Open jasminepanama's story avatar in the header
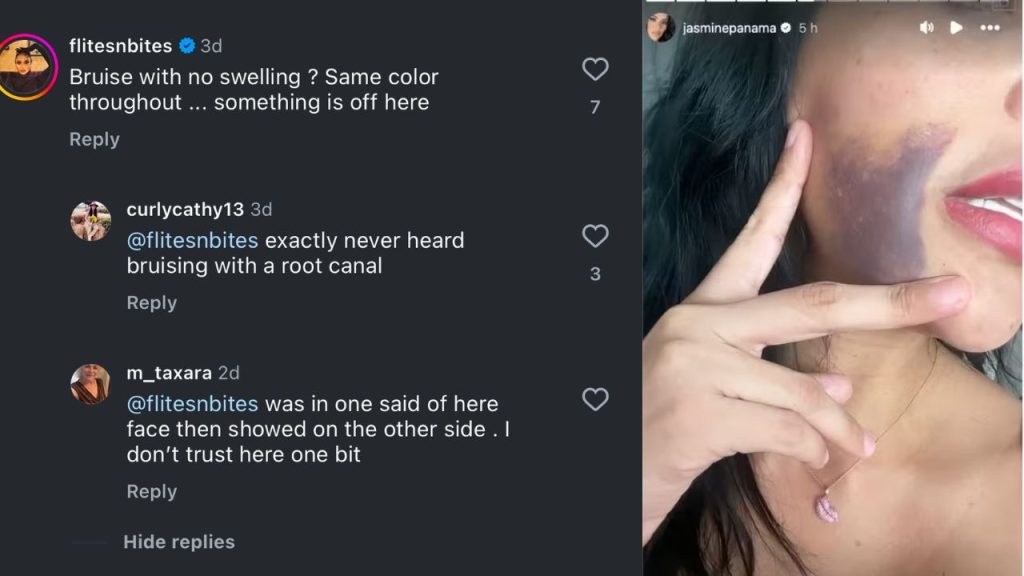This screenshot has width=1024, height=576. pos(660,26)
